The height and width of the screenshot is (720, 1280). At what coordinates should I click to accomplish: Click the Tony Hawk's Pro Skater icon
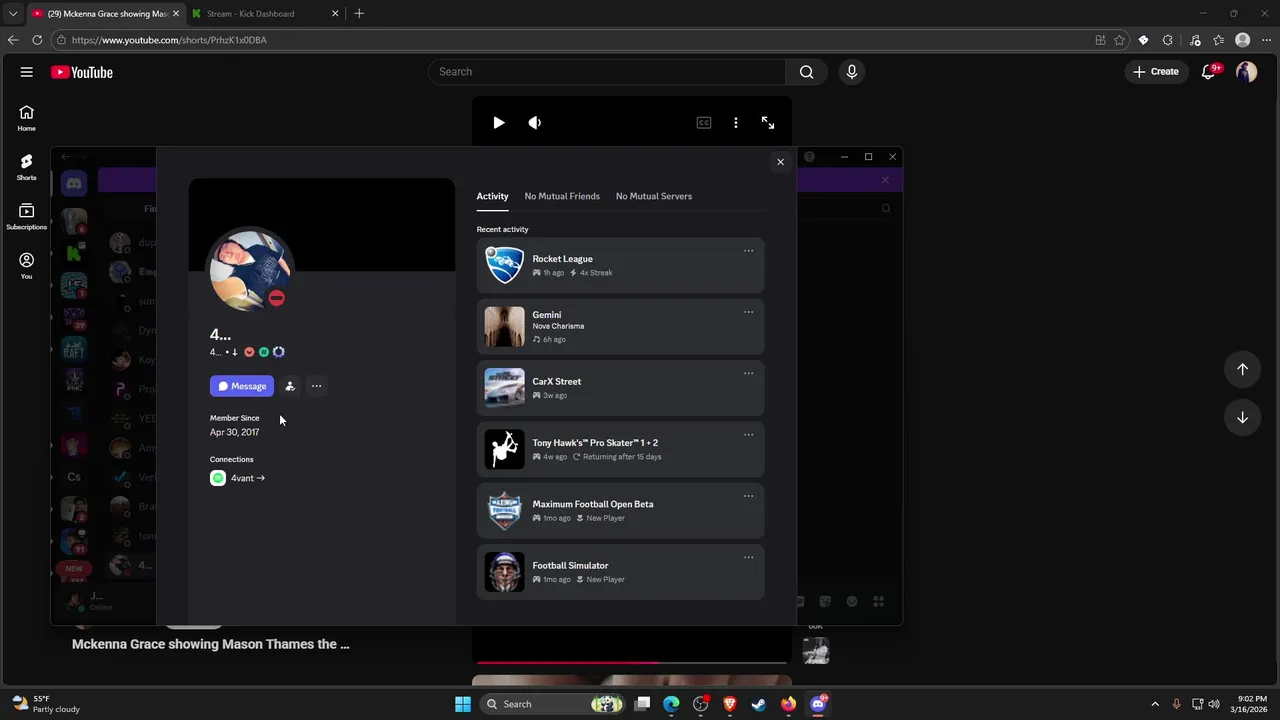click(504, 449)
